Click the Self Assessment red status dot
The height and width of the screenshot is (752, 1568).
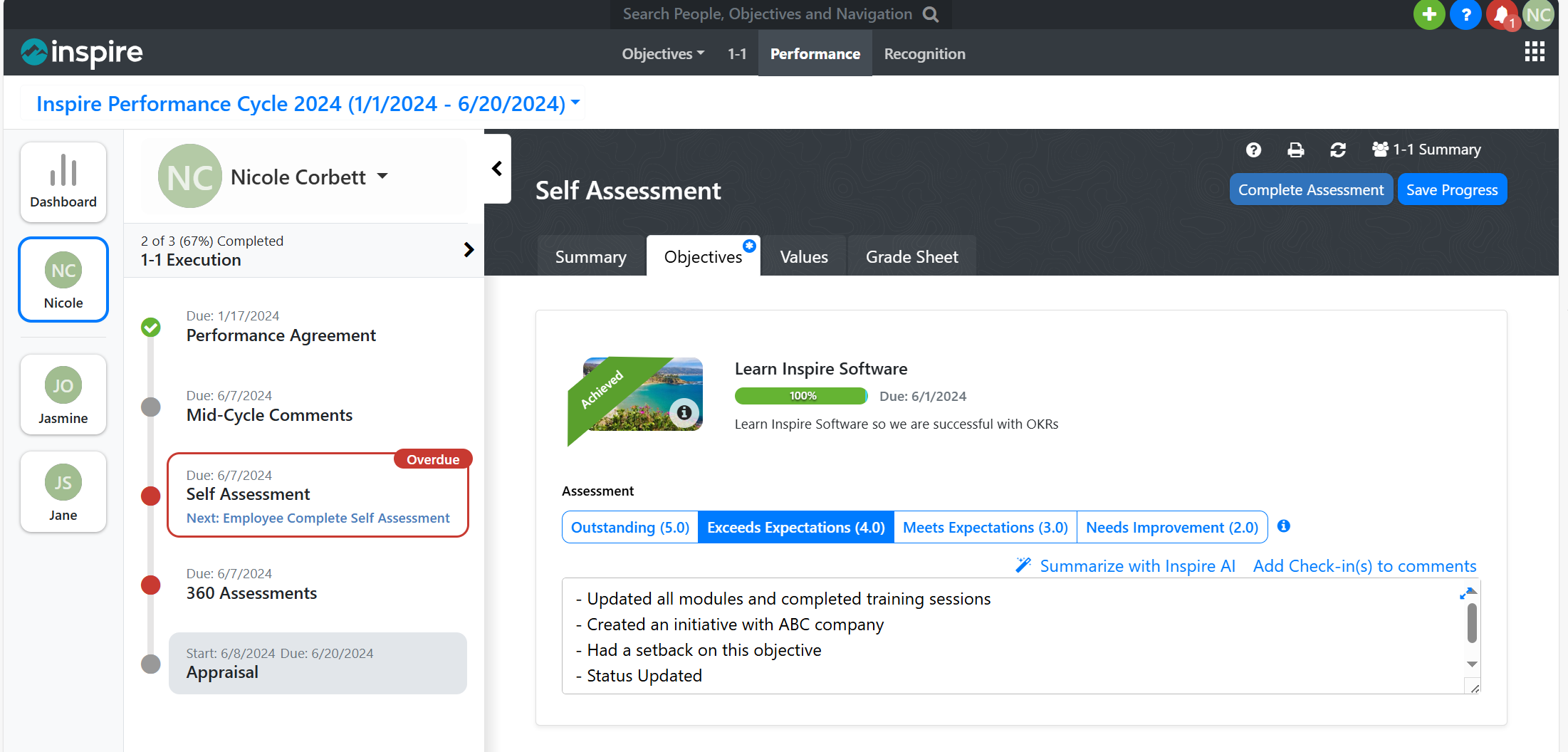coord(151,496)
